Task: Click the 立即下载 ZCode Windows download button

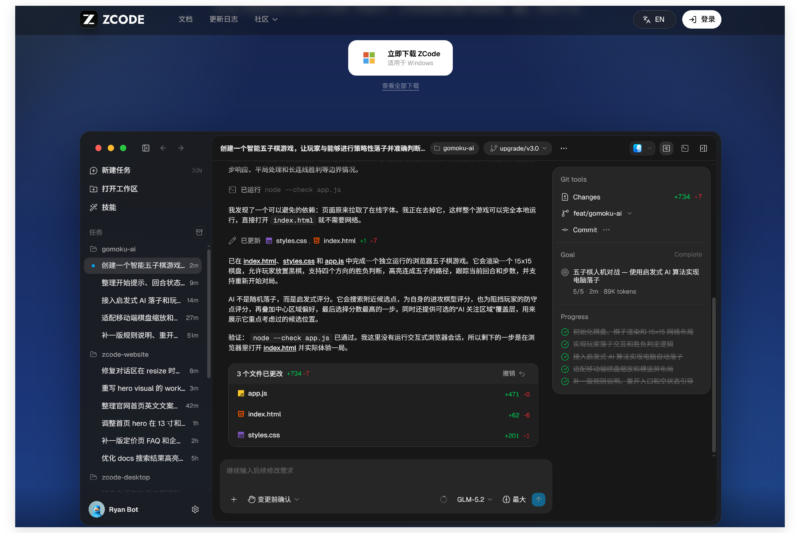Action: (401, 58)
